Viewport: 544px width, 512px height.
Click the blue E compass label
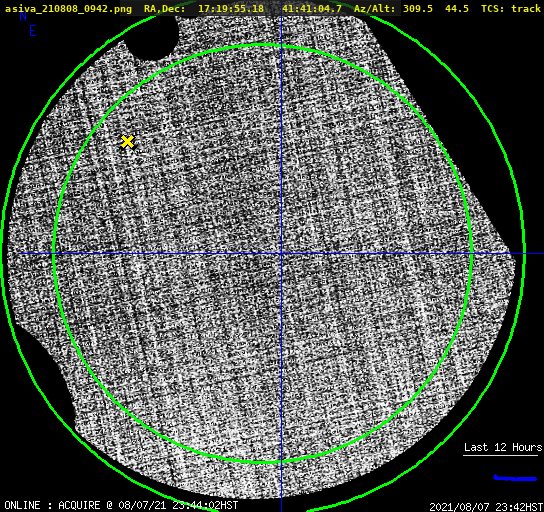point(33,32)
